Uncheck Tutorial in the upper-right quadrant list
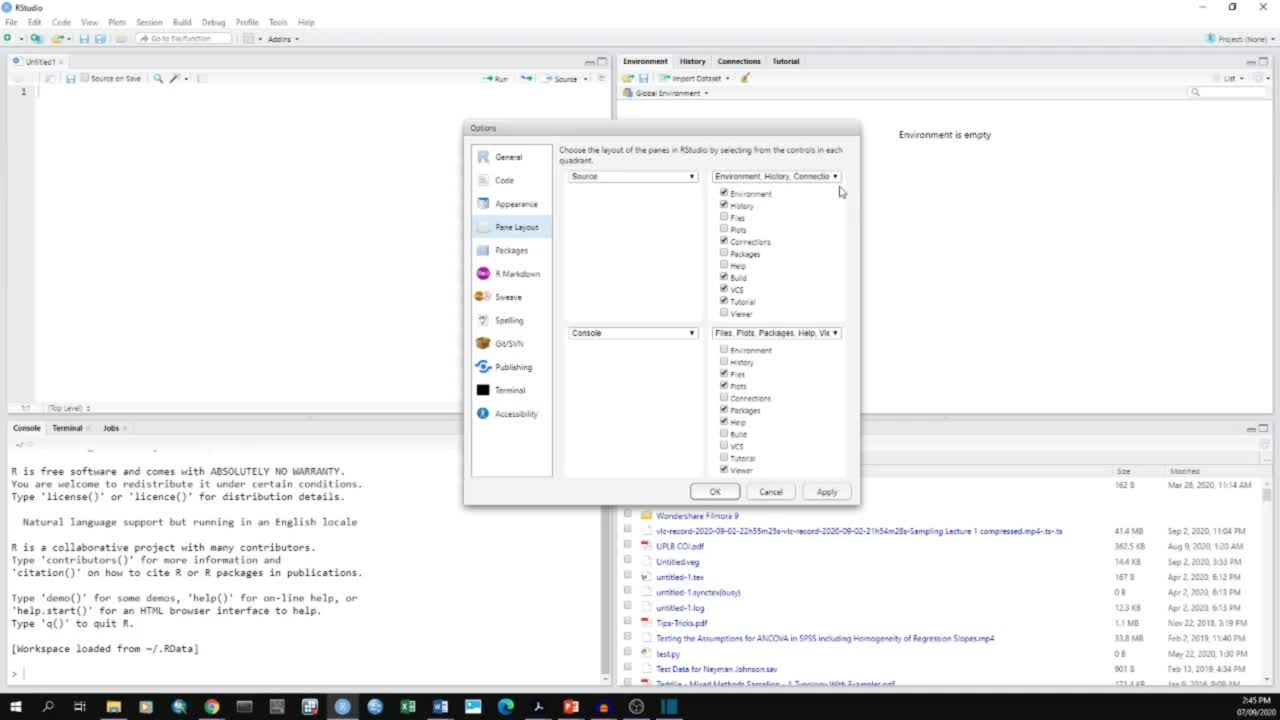Viewport: 1280px width, 720px height. [x=724, y=301]
